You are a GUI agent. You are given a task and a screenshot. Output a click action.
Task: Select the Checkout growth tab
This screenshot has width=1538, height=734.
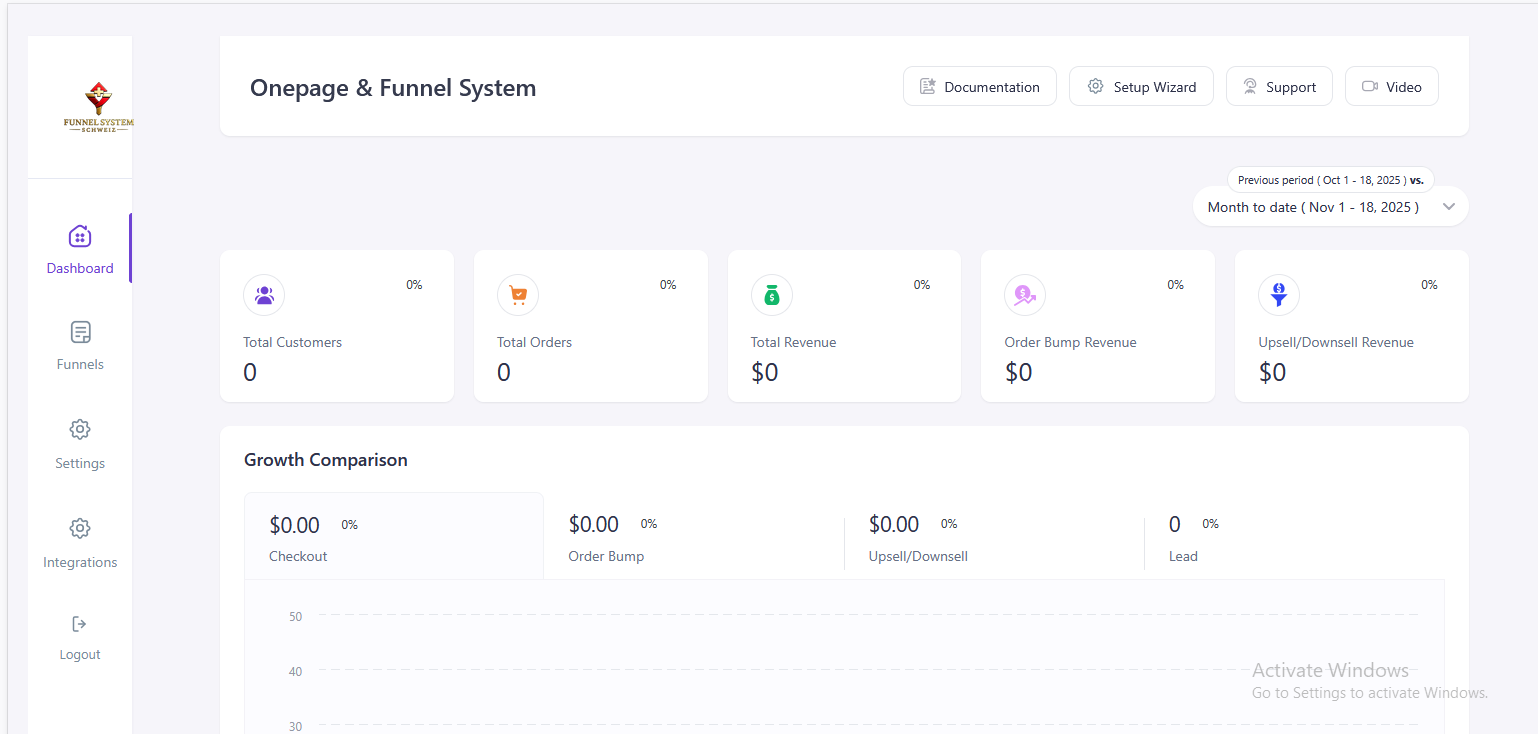point(394,537)
